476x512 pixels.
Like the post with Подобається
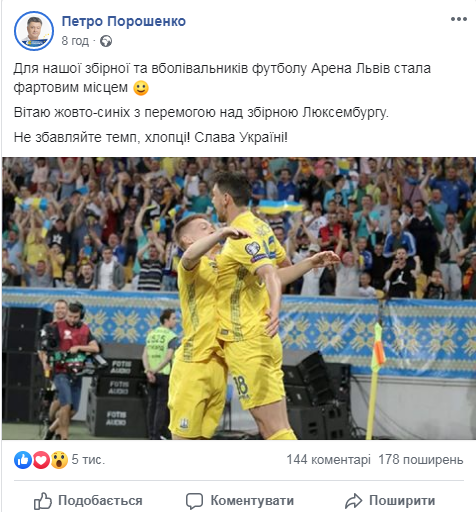pyautogui.click(x=88, y=501)
